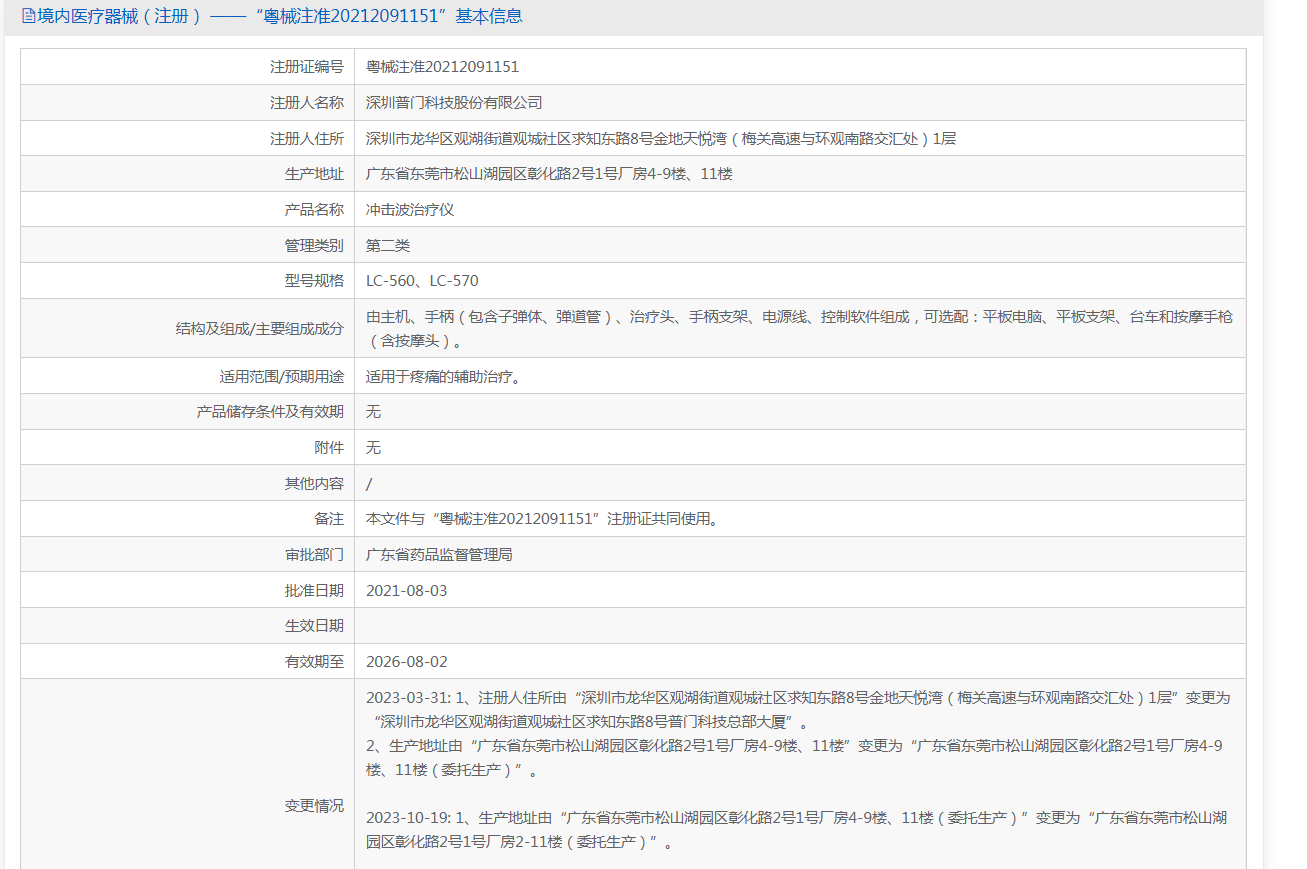The image size is (1307, 869).
Task: Click the document icon beside the page title
Action: 28,16
